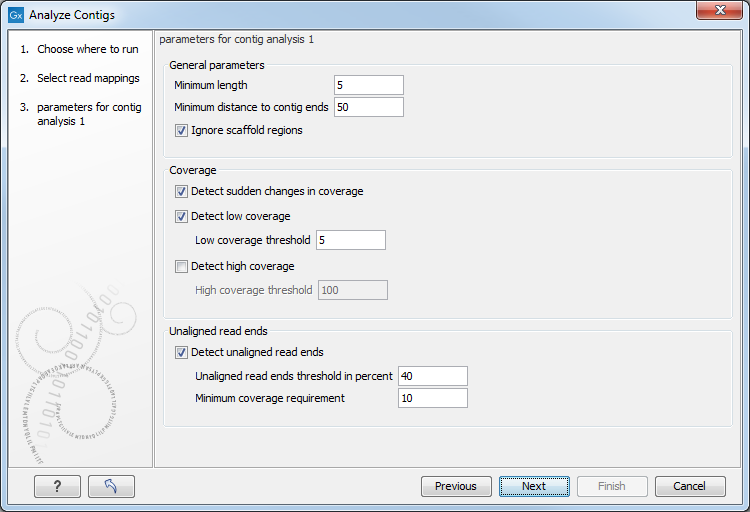Viewport: 750px width, 512px height.
Task: Click the General parameters group label
Action: [217, 65]
